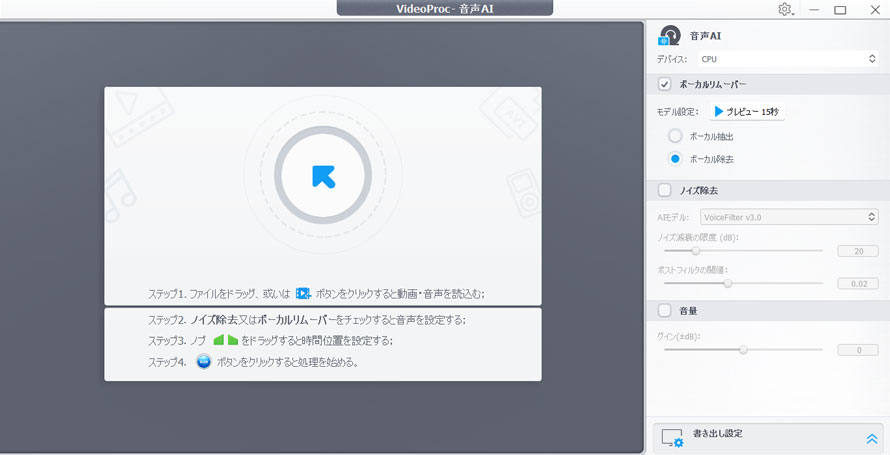Uncheck the ボーカルリムーバー checkbox
Viewport: 890px width, 455px height.
pos(665,85)
